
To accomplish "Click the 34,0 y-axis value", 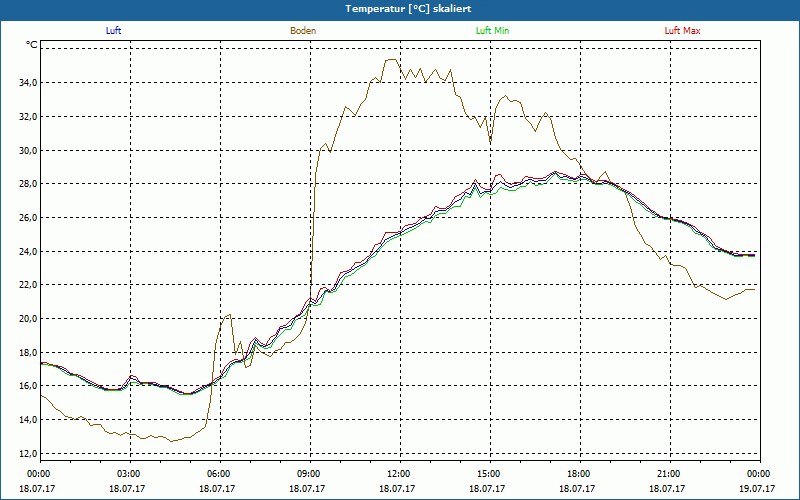I will [x=29, y=83].
